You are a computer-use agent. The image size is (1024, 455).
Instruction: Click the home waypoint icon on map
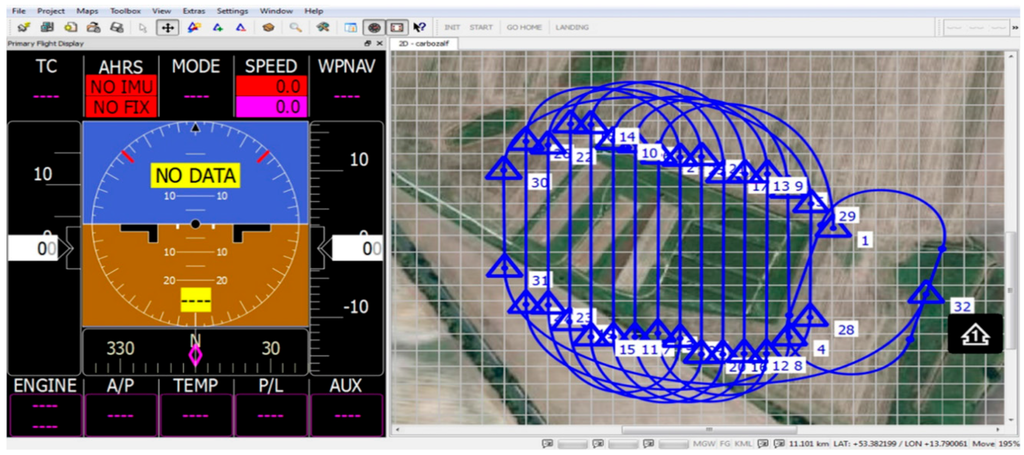pyautogui.click(x=975, y=333)
